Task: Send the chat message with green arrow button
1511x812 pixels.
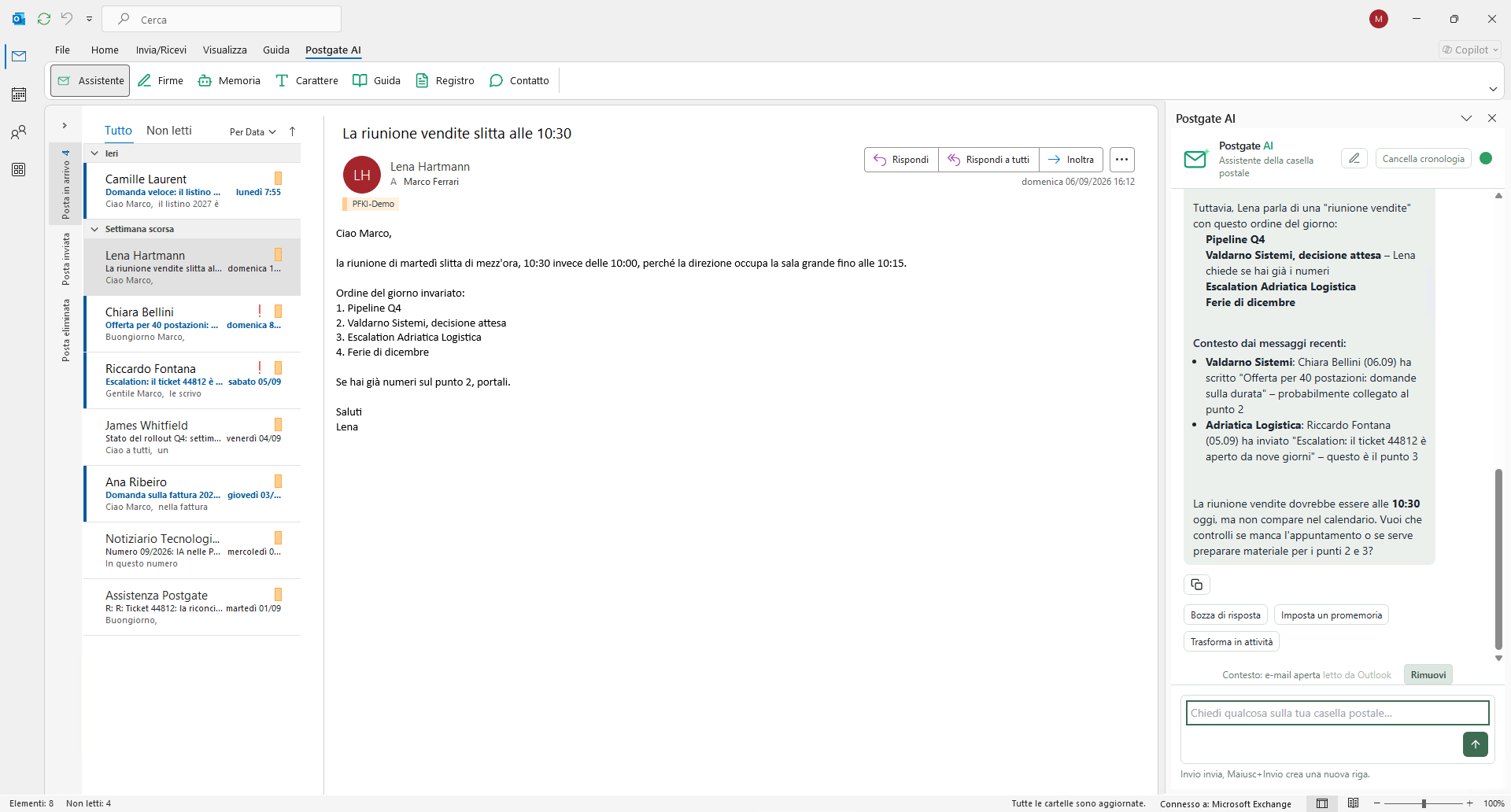Action: coord(1476,744)
